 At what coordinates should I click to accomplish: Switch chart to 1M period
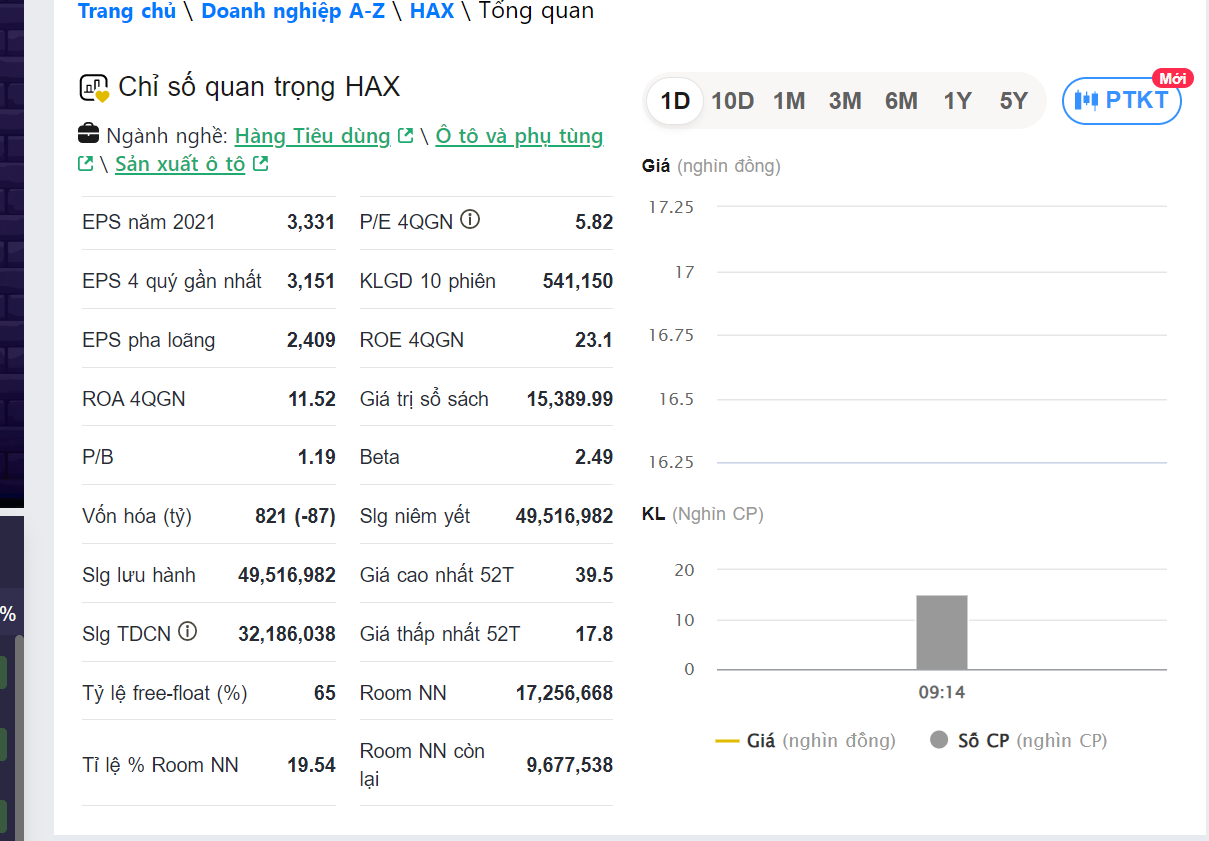pyautogui.click(x=789, y=101)
